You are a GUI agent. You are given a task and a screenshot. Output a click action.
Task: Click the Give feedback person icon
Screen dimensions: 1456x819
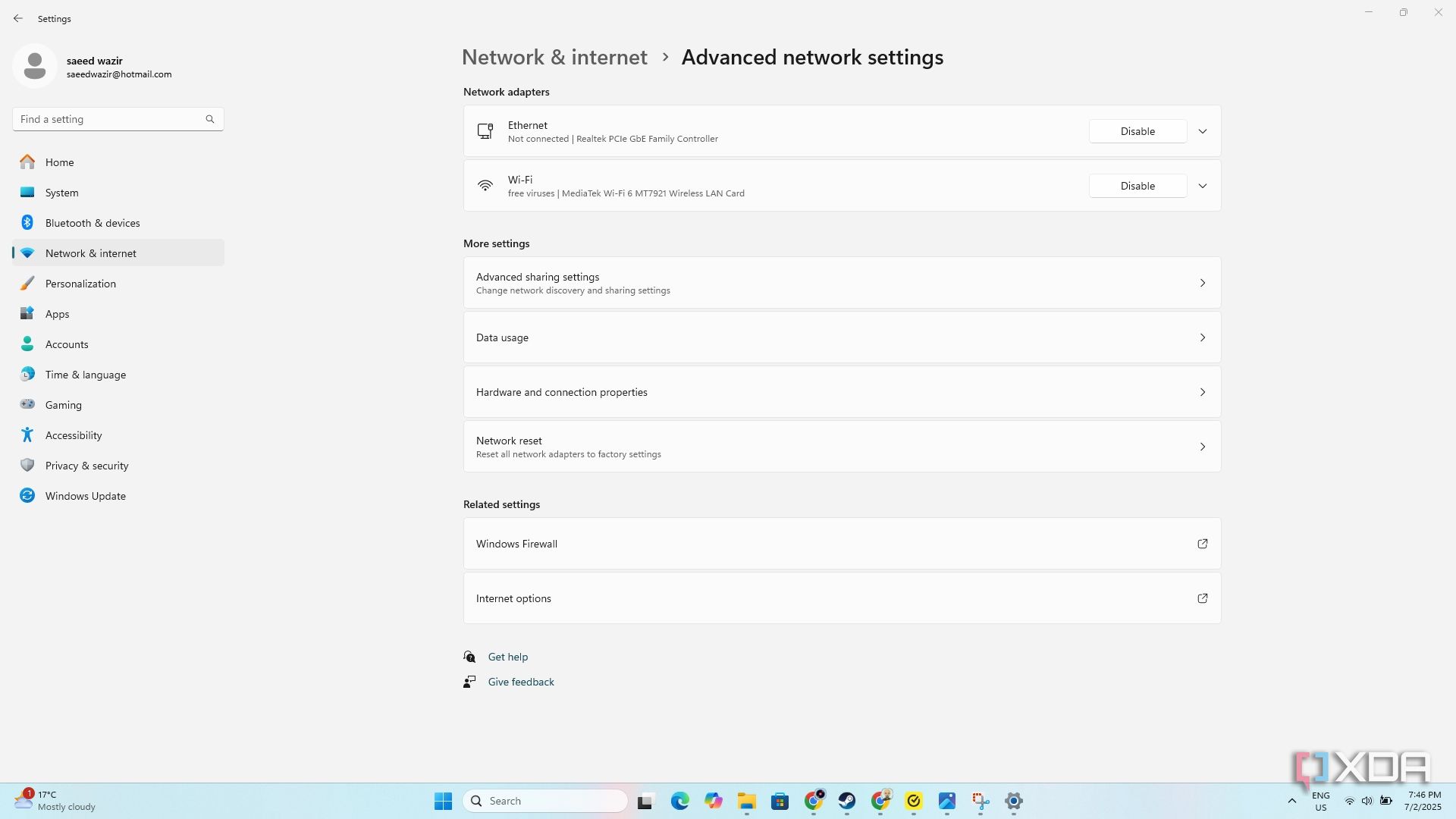click(470, 682)
